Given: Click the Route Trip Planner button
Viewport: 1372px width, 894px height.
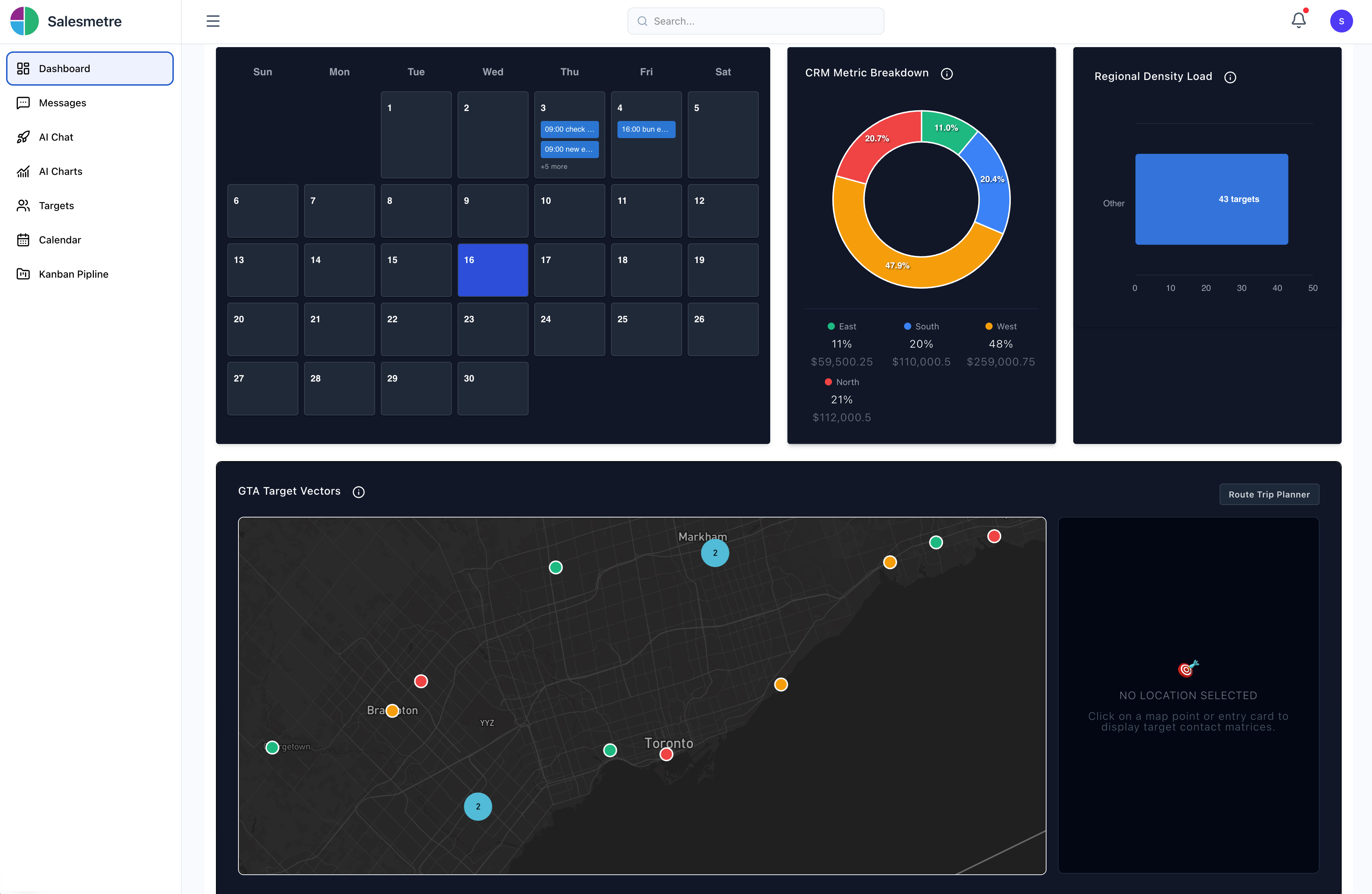Looking at the screenshot, I should pos(1269,495).
